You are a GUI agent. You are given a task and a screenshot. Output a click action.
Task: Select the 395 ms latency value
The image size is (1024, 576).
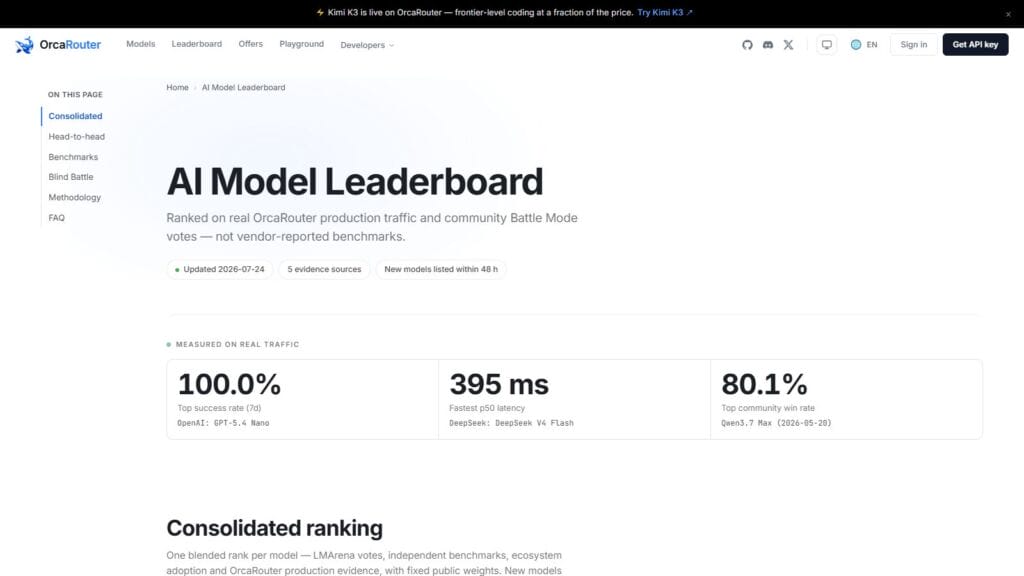(x=499, y=384)
